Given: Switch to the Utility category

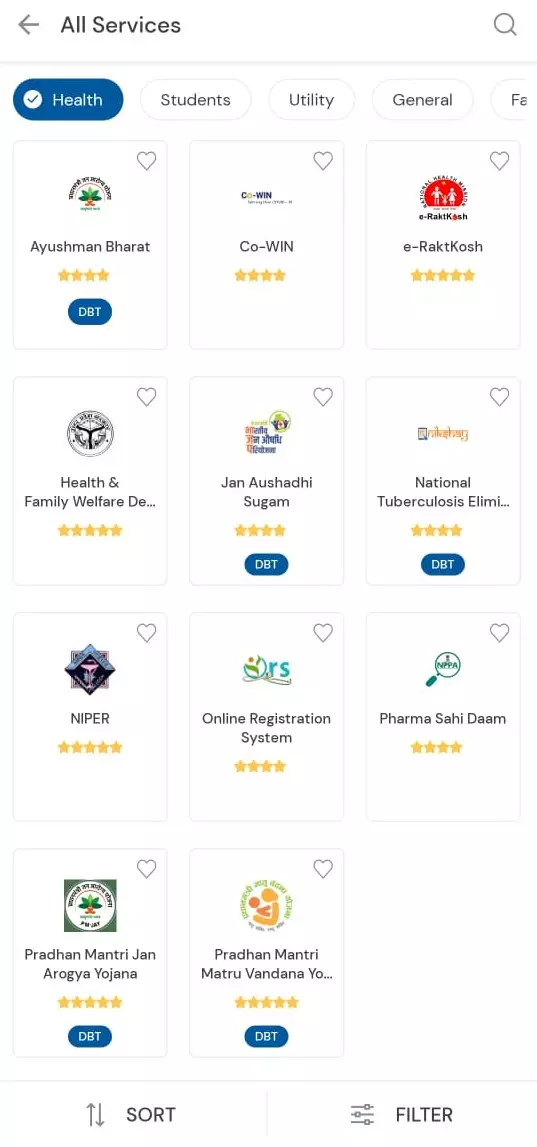Looking at the screenshot, I should point(311,99).
